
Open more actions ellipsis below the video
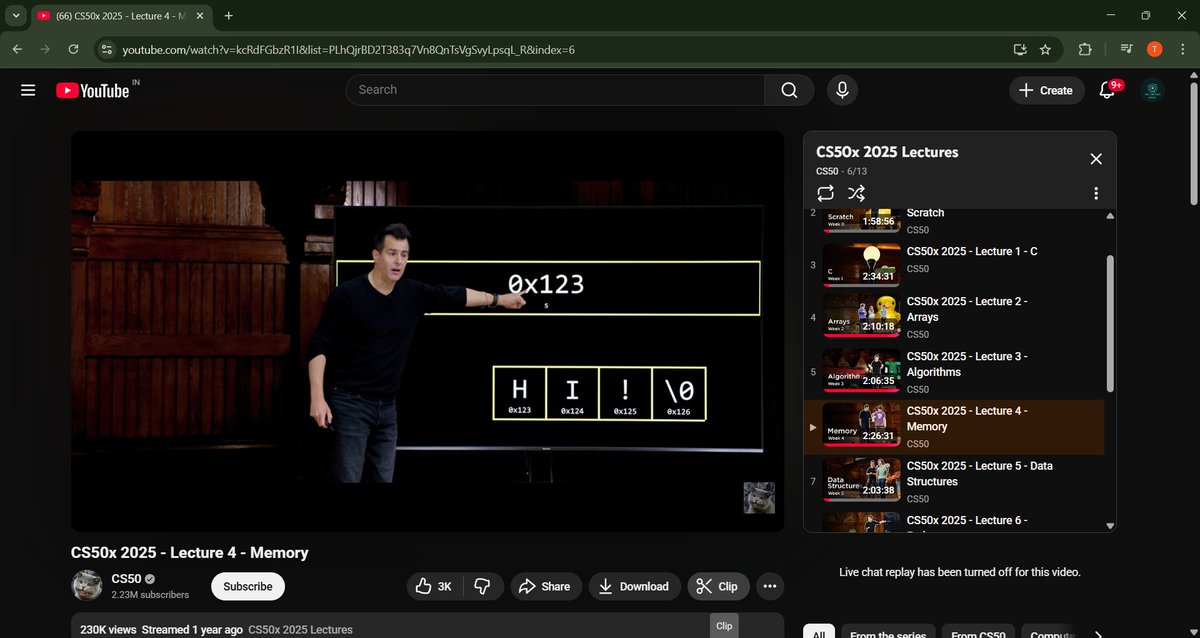point(770,587)
